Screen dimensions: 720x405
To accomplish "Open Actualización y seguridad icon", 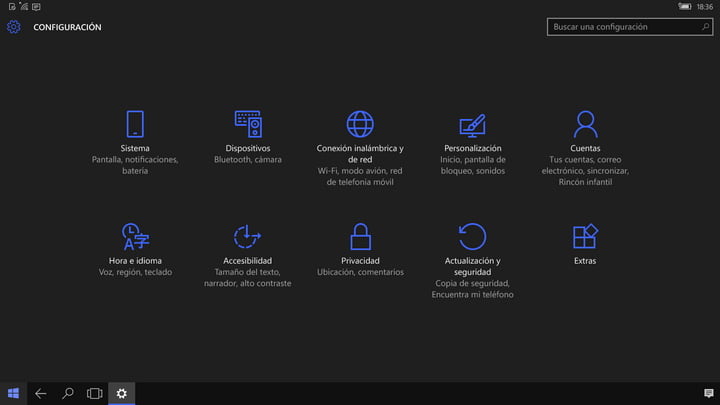I will tap(472, 237).
